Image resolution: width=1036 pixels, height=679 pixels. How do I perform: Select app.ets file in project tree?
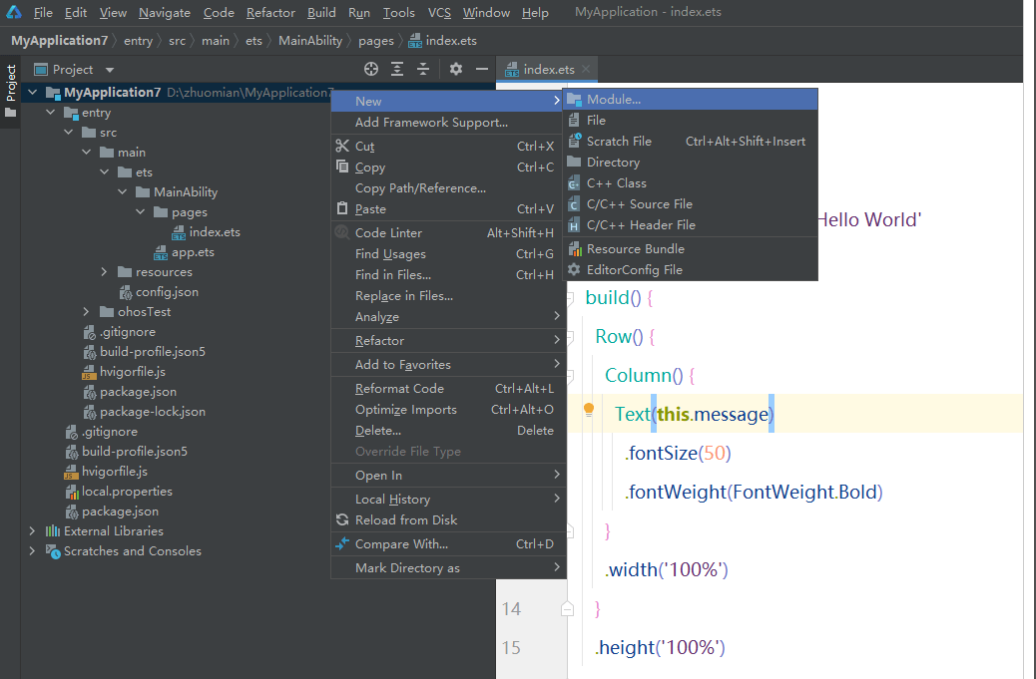192,252
